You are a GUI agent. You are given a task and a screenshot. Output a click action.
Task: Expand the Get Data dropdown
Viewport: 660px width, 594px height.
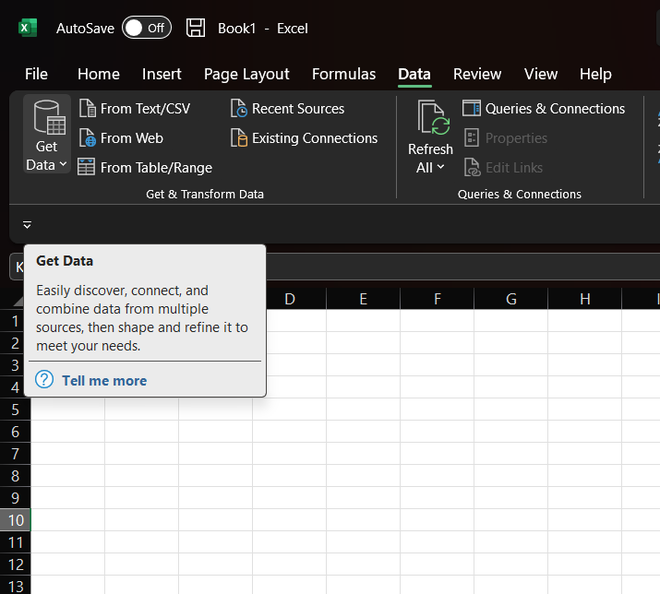47,165
